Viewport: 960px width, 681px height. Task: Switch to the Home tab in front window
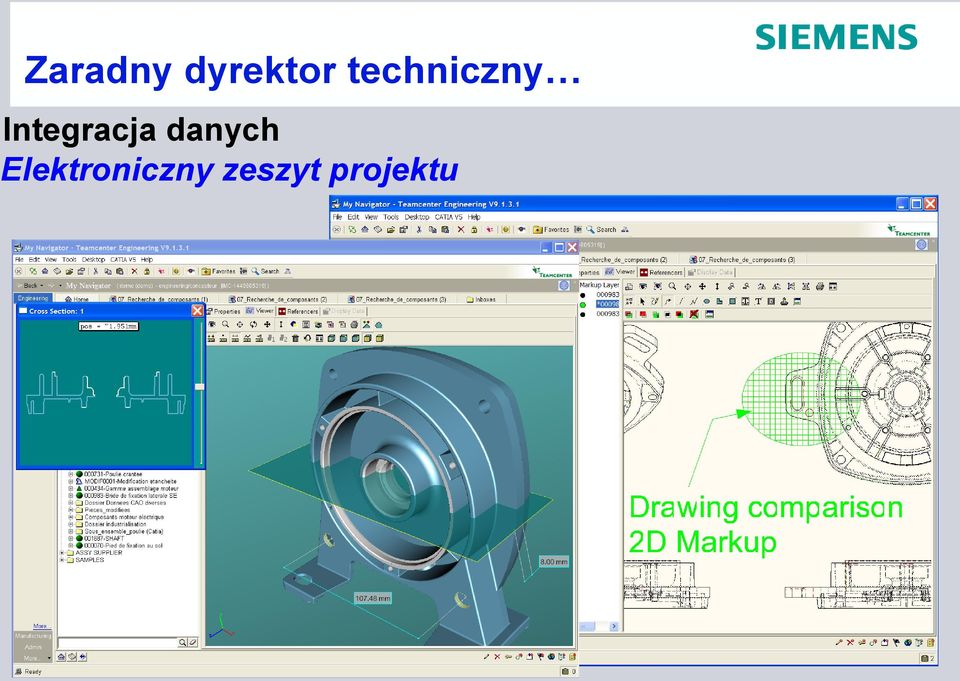(x=77, y=299)
